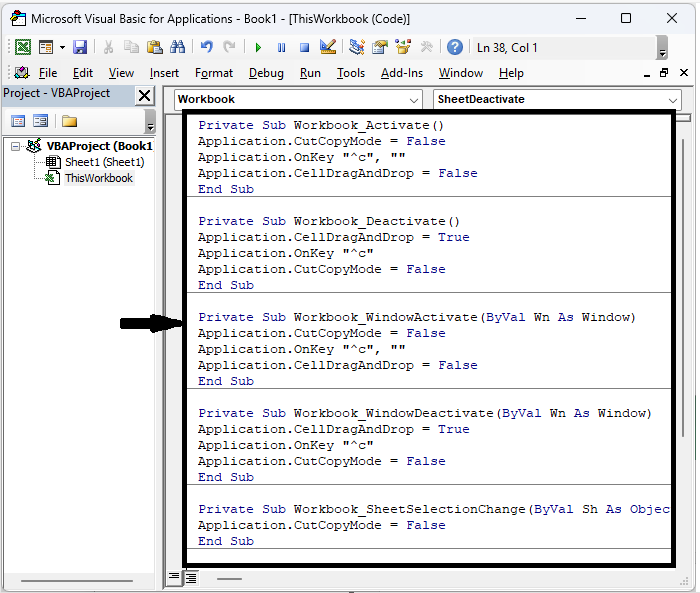This screenshot has height=593, width=700.
Task: Click the View Code icon in the Project panel
Action: tap(17, 121)
